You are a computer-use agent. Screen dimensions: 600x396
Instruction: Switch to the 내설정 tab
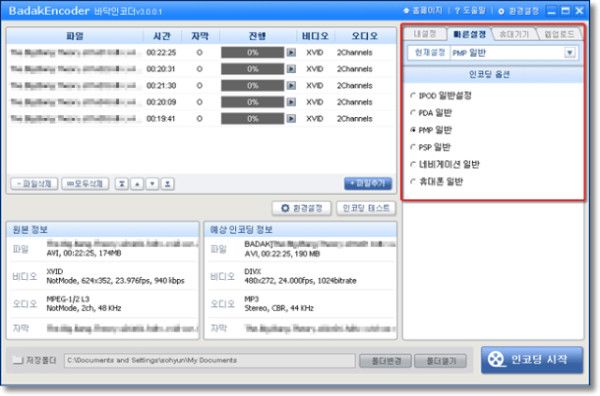point(425,34)
